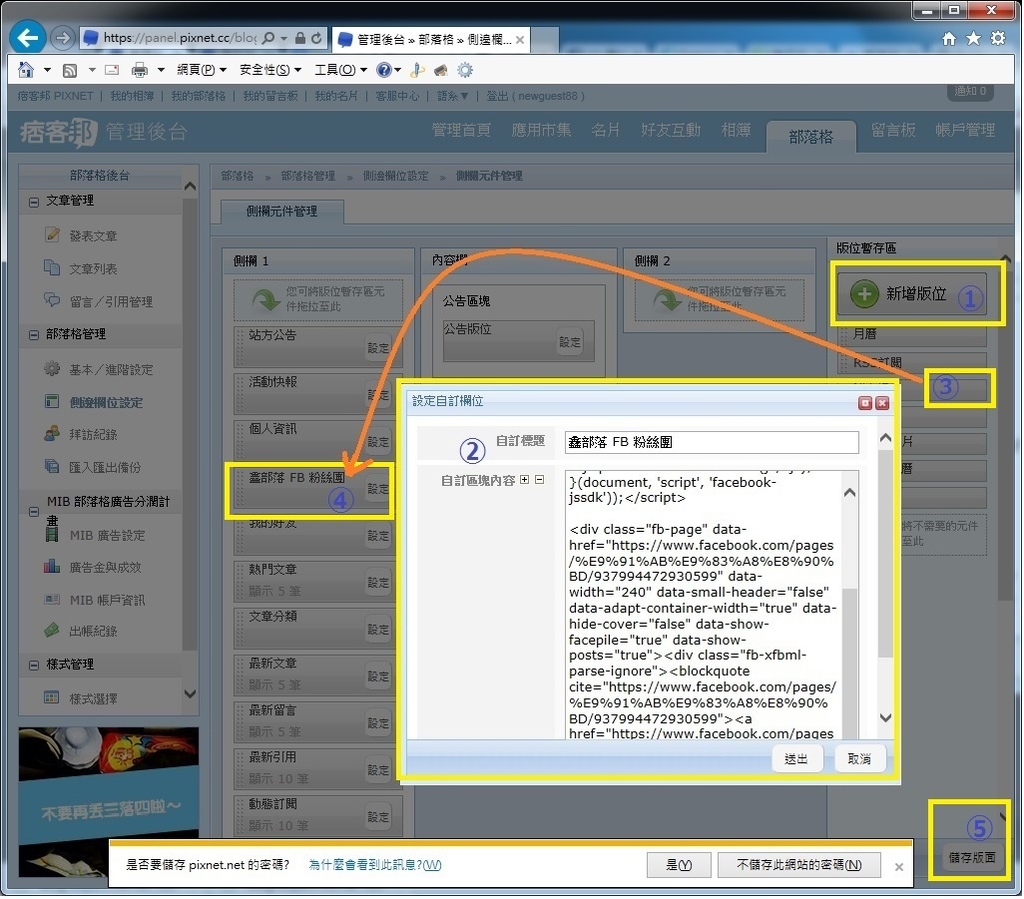
Task: Open the 好友互動 navigation tab
Action: point(671,130)
